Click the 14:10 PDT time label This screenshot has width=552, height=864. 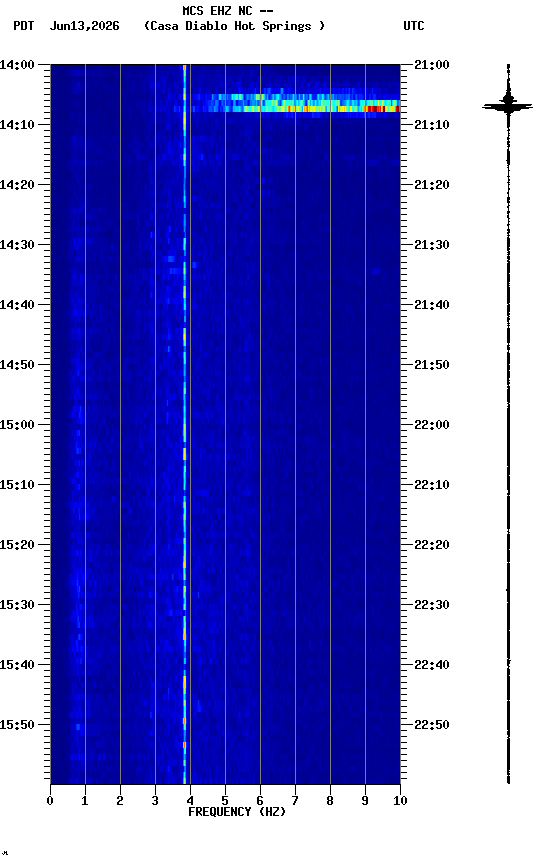17,125
